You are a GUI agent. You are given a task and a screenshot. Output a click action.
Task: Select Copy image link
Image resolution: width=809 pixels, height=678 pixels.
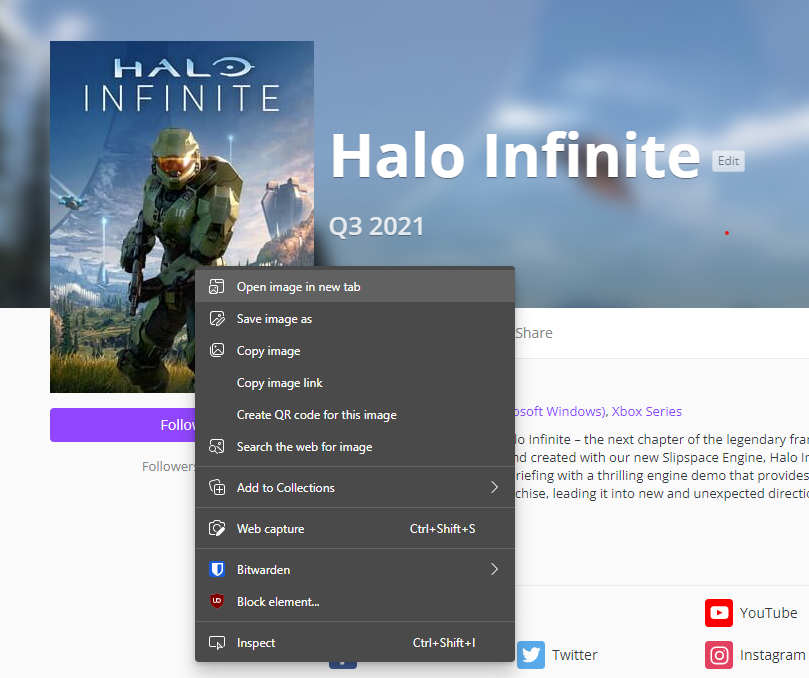pyautogui.click(x=355, y=382)
